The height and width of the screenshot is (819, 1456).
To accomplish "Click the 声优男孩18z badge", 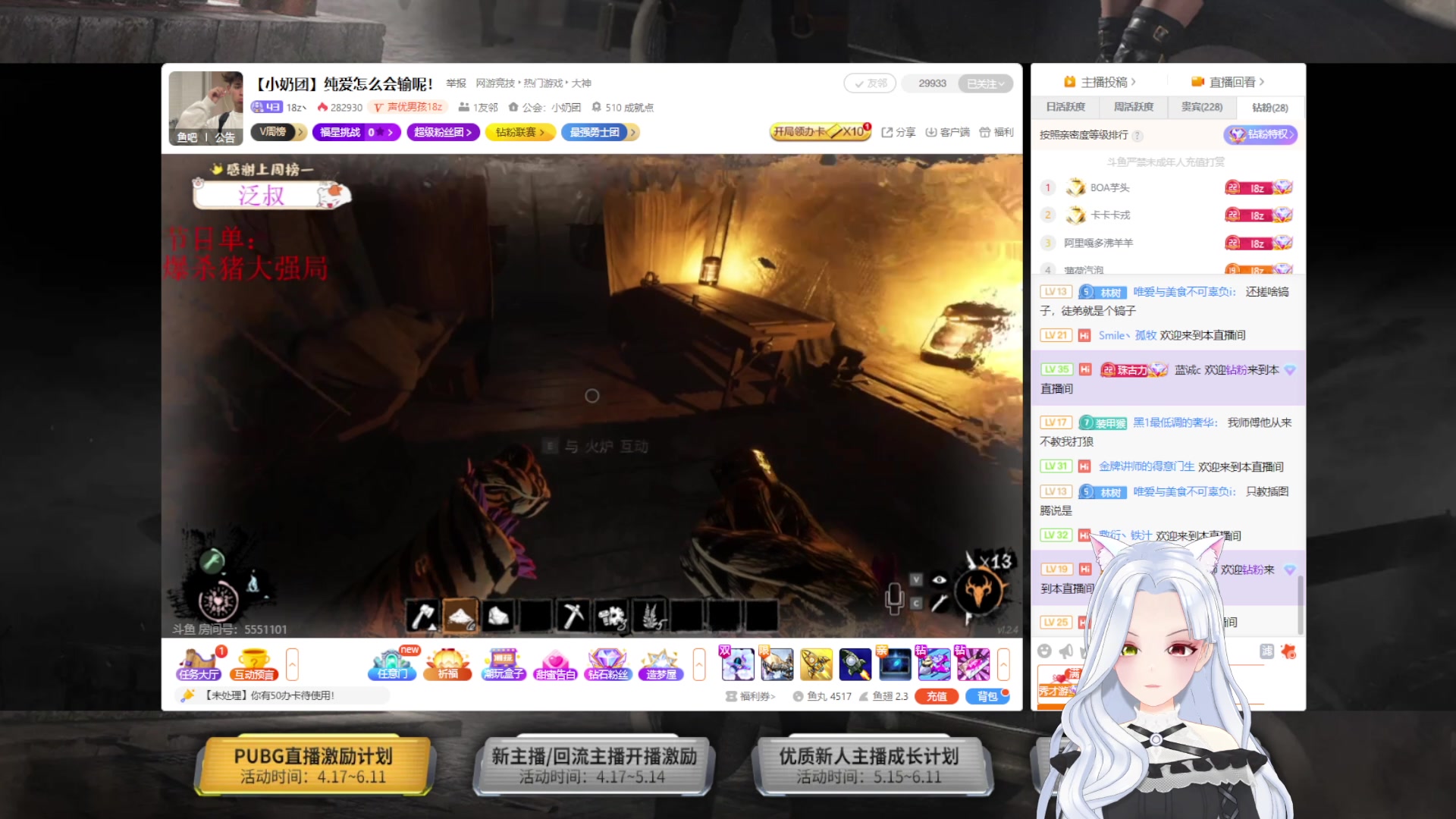I will point(409,107).
